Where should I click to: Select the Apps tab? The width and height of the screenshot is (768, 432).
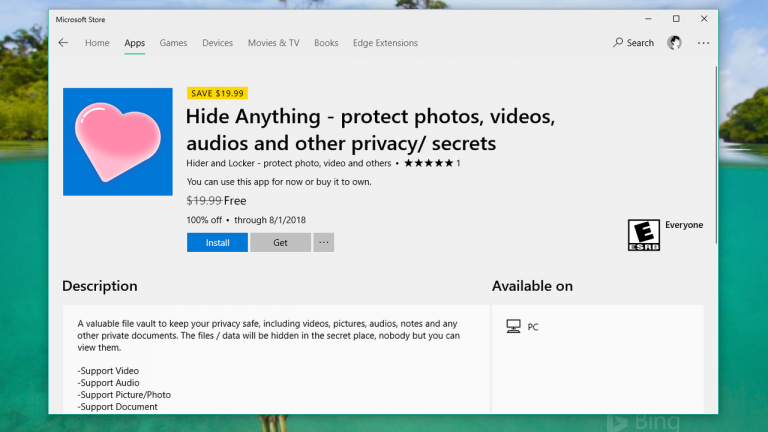coord(135,43)
